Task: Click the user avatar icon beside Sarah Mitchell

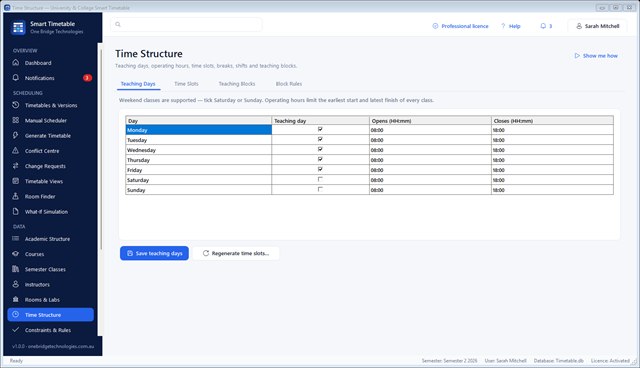Action: pos(579,26)
